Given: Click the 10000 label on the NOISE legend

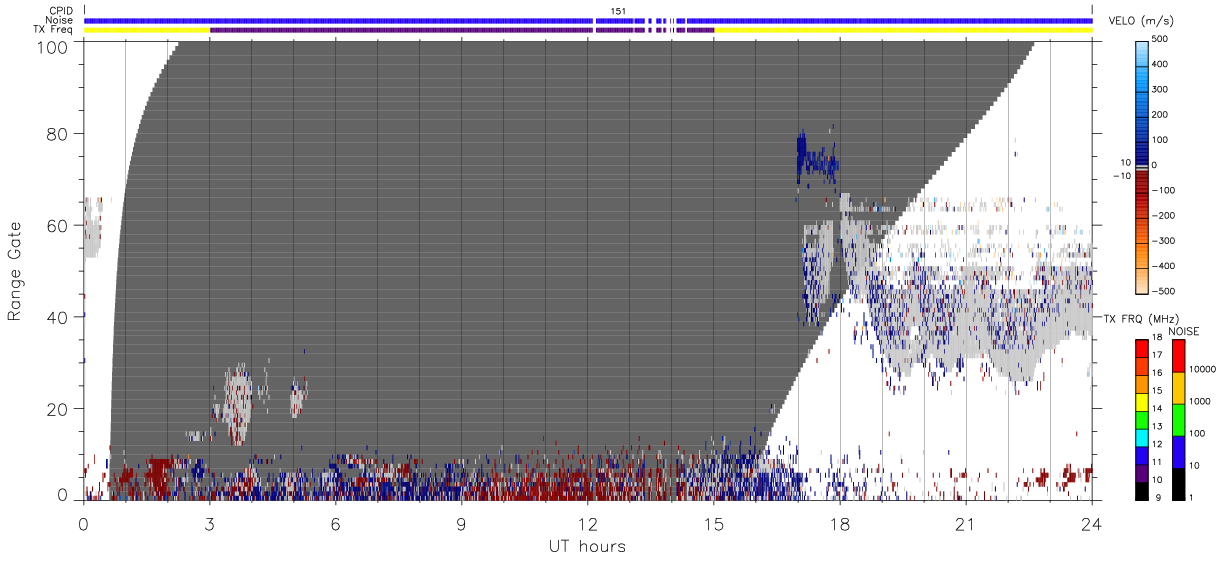Looking at the screenshot, I should click(x=1204, y=369).
